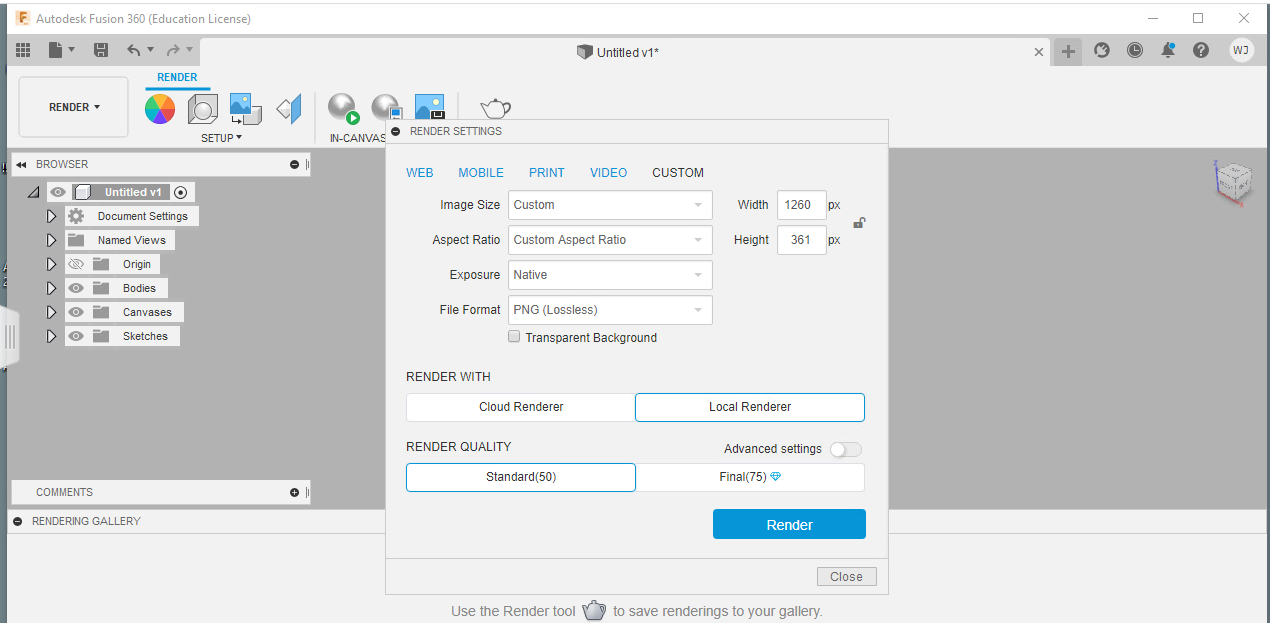1270x623 pixels.
Task: Select the WEB preset tab
Action: coord(420,173)
